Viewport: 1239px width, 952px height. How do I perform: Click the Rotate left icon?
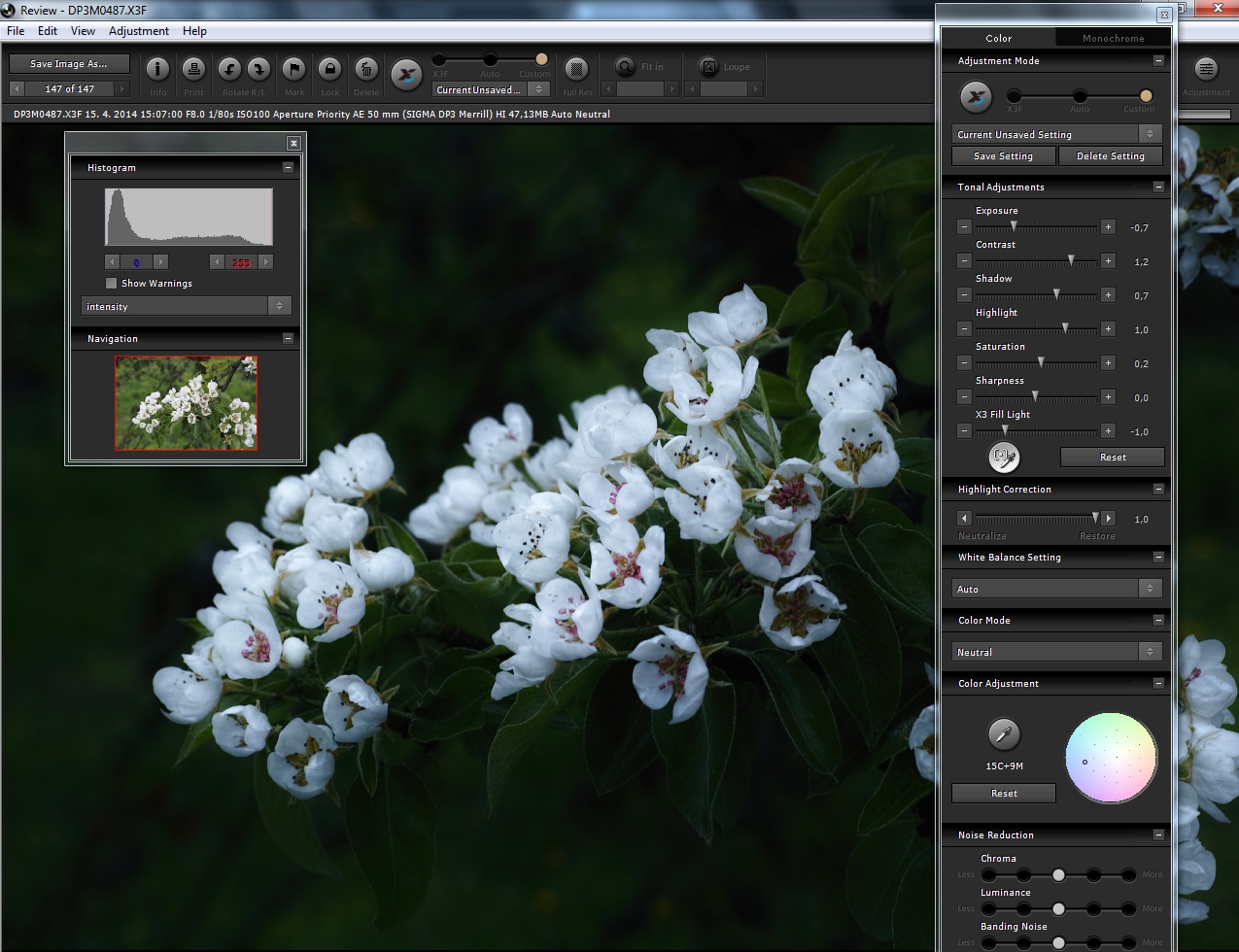point(229,70)
